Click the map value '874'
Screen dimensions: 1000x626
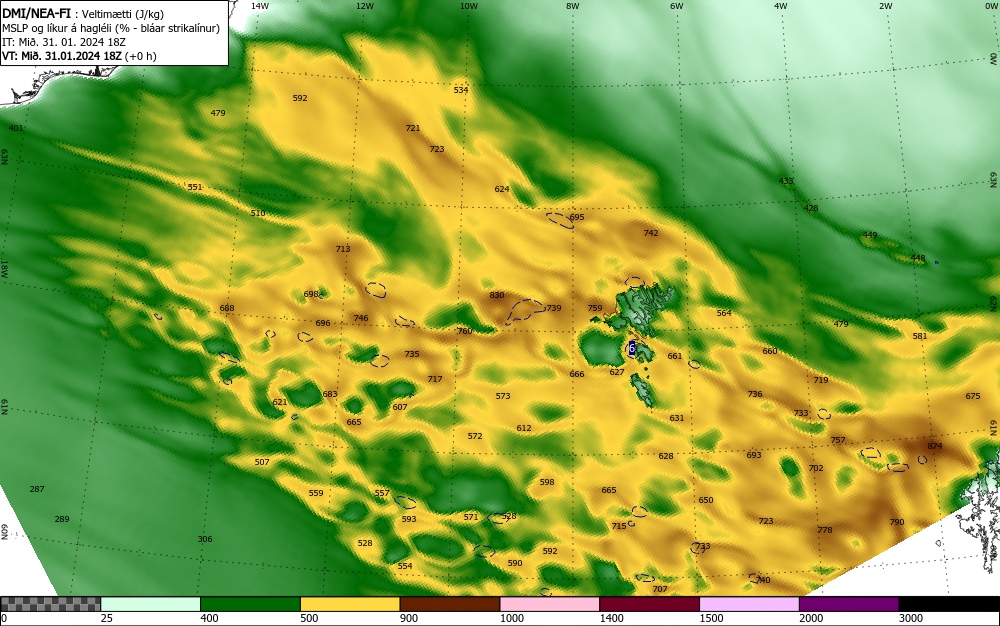934,446
